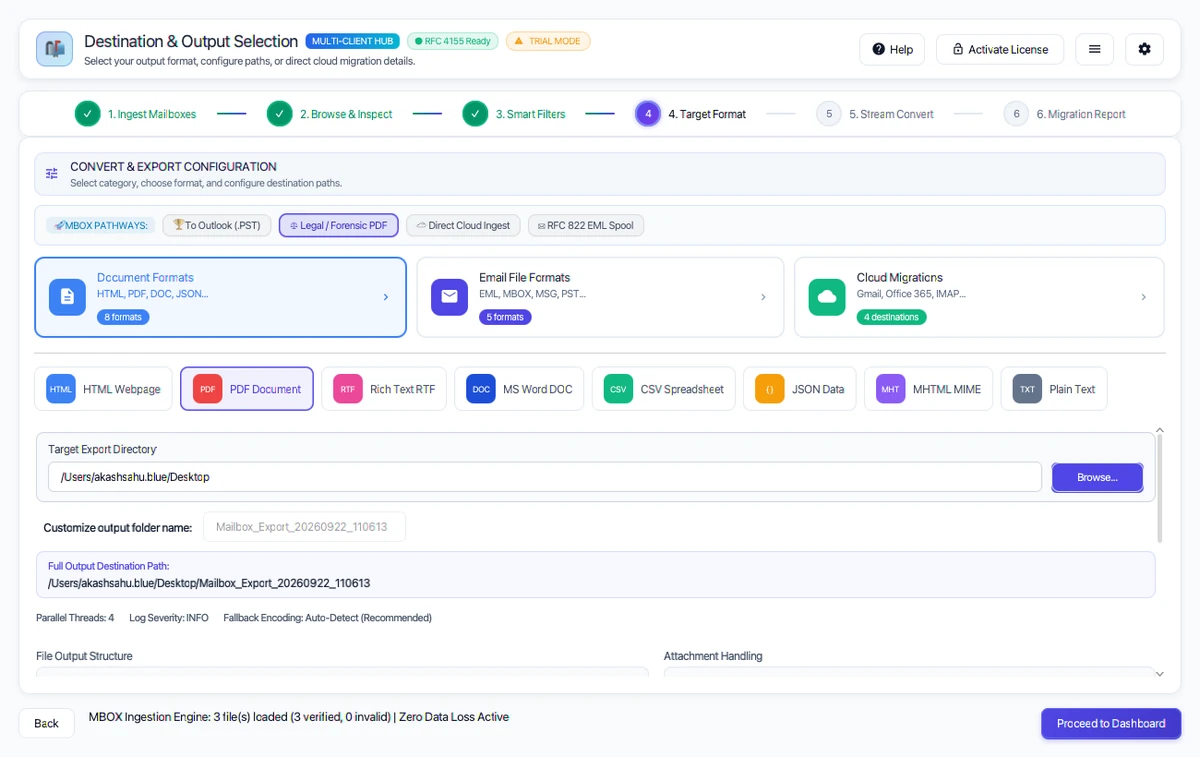
Task: Open the hamburger menu icon
Action: click(x=1095, y=49)
